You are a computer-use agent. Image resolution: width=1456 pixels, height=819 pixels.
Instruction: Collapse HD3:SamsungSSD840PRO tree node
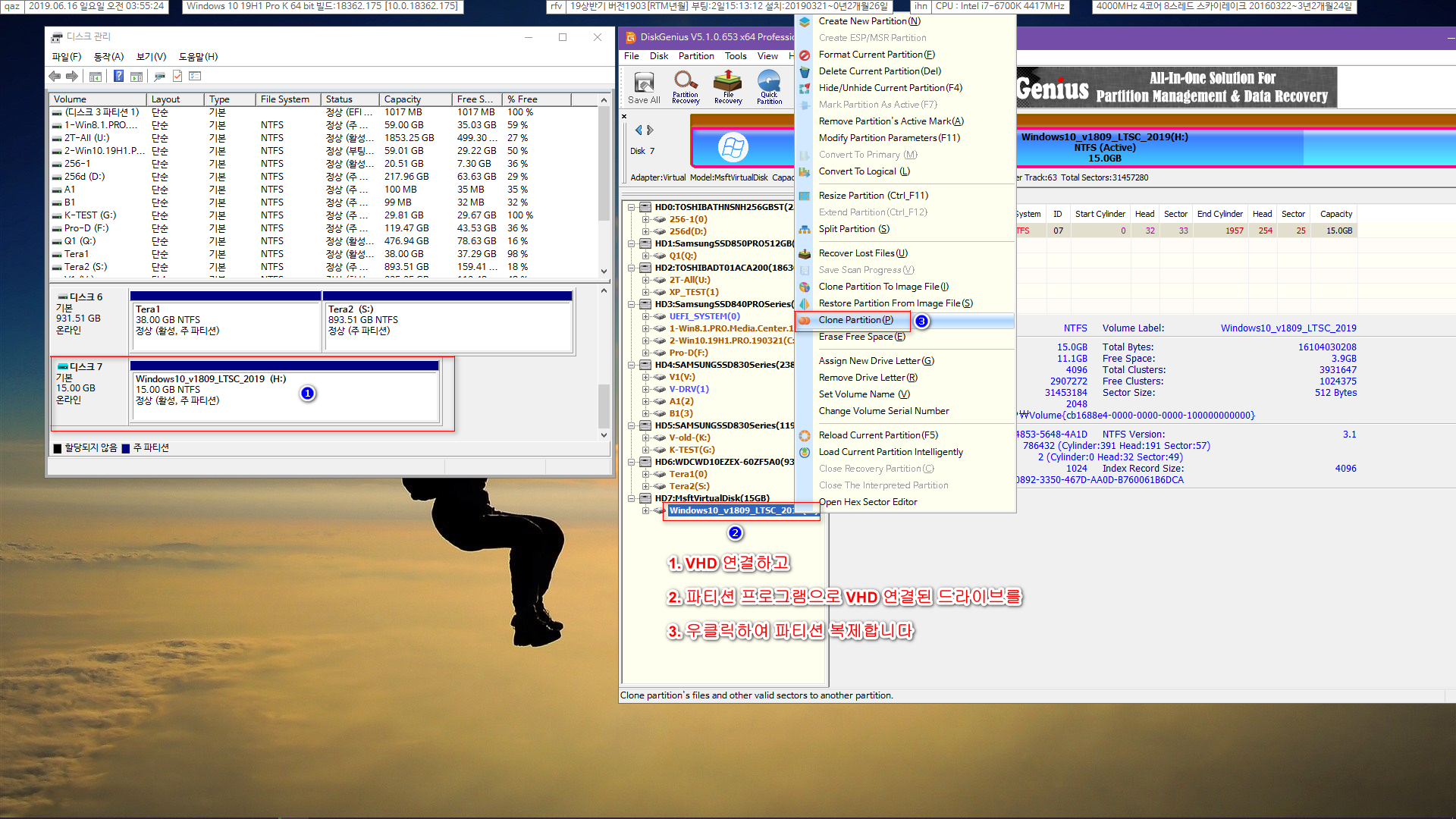(631, 304)
